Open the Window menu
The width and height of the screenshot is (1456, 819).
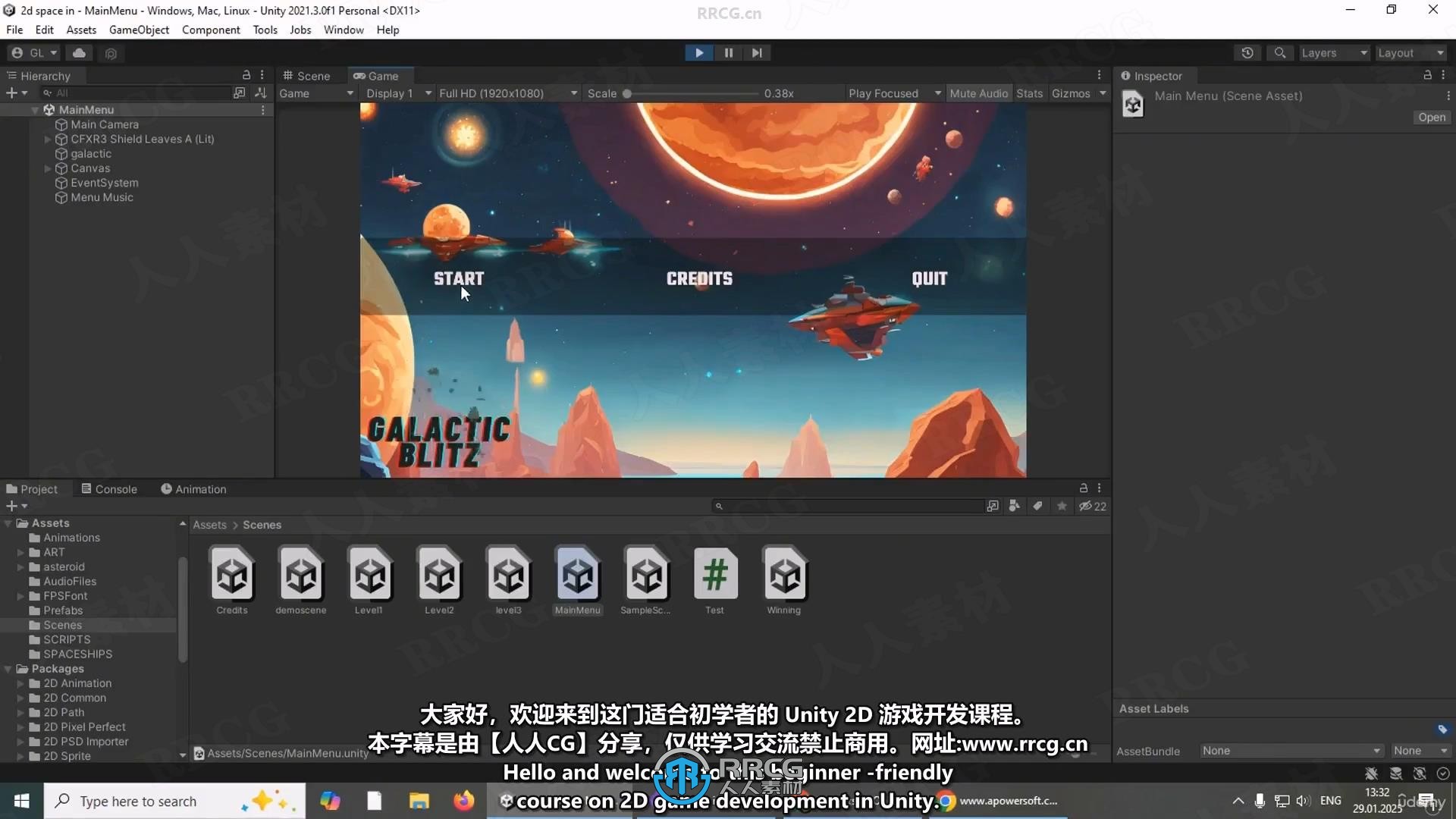tap(344, 30)
